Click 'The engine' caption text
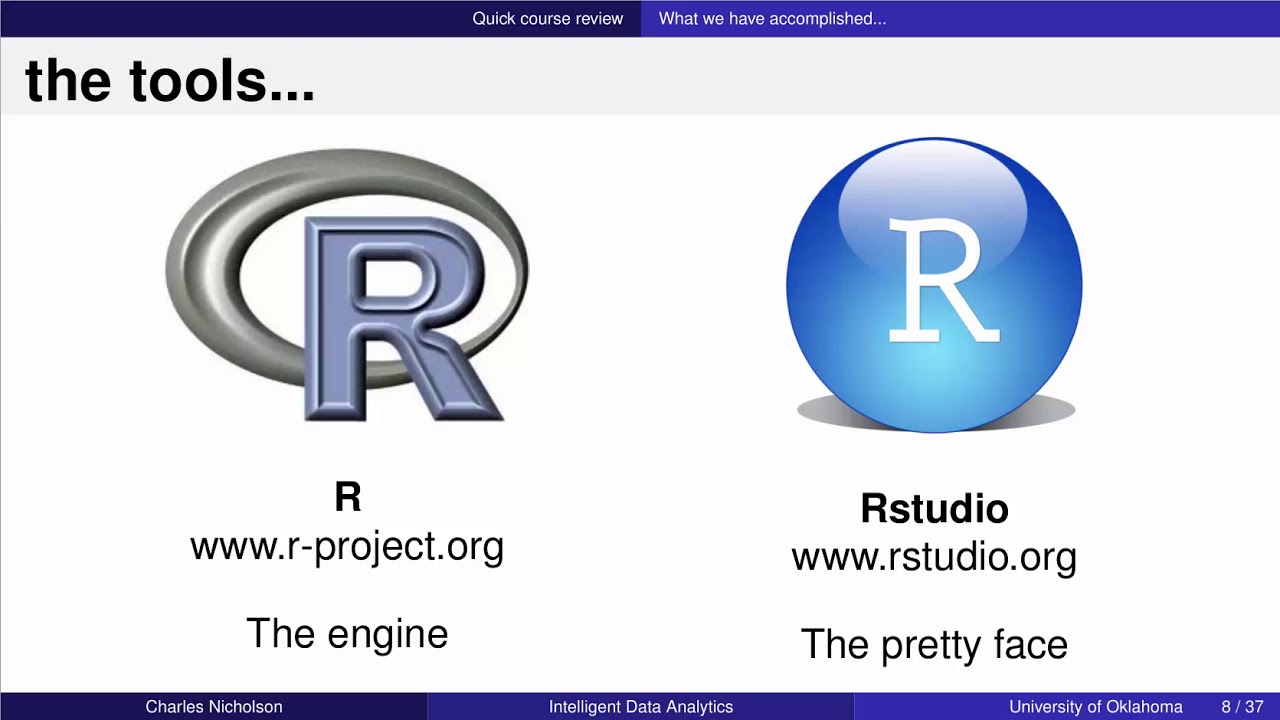Screen dimensions: 1280x720 347,634
